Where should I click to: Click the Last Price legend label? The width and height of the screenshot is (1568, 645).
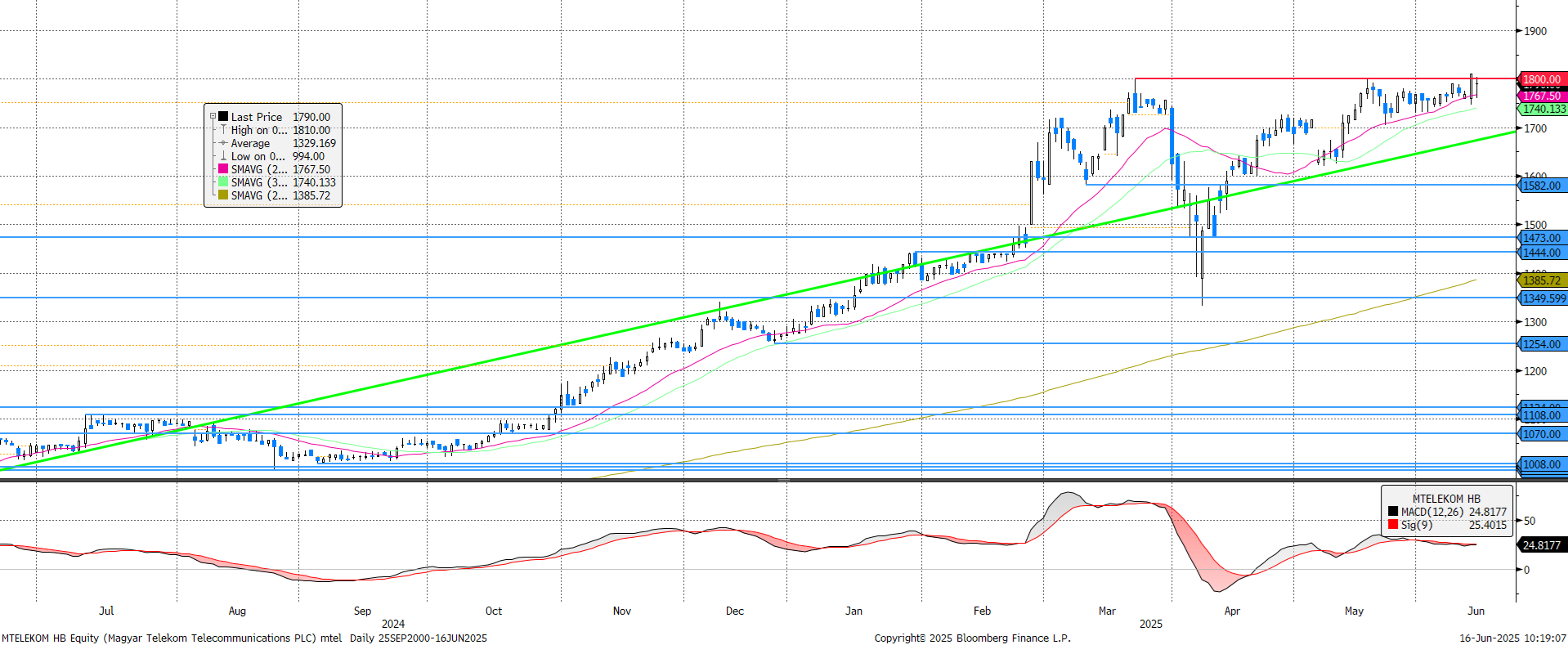256,117
